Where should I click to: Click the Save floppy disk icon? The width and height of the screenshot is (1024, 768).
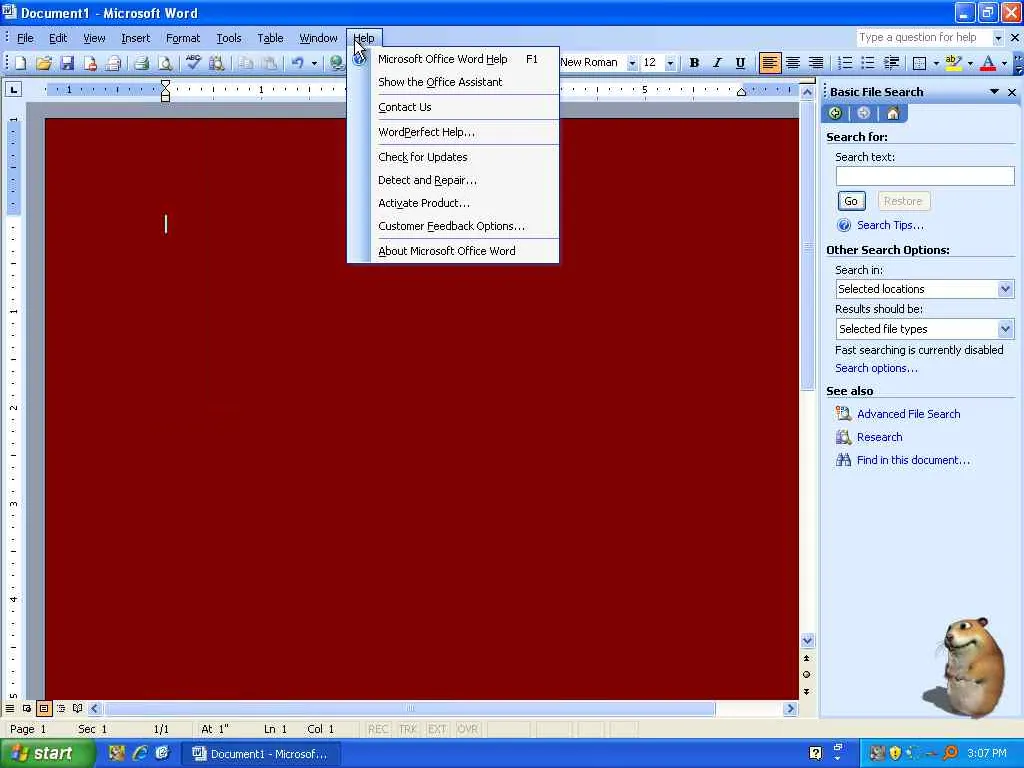point(67,63)
